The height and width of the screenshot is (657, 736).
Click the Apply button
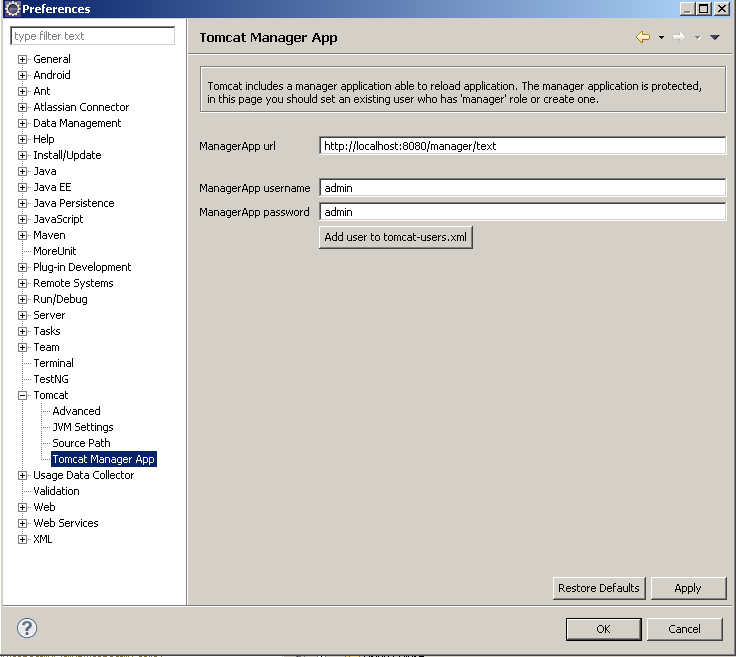[x=688, y=588]
